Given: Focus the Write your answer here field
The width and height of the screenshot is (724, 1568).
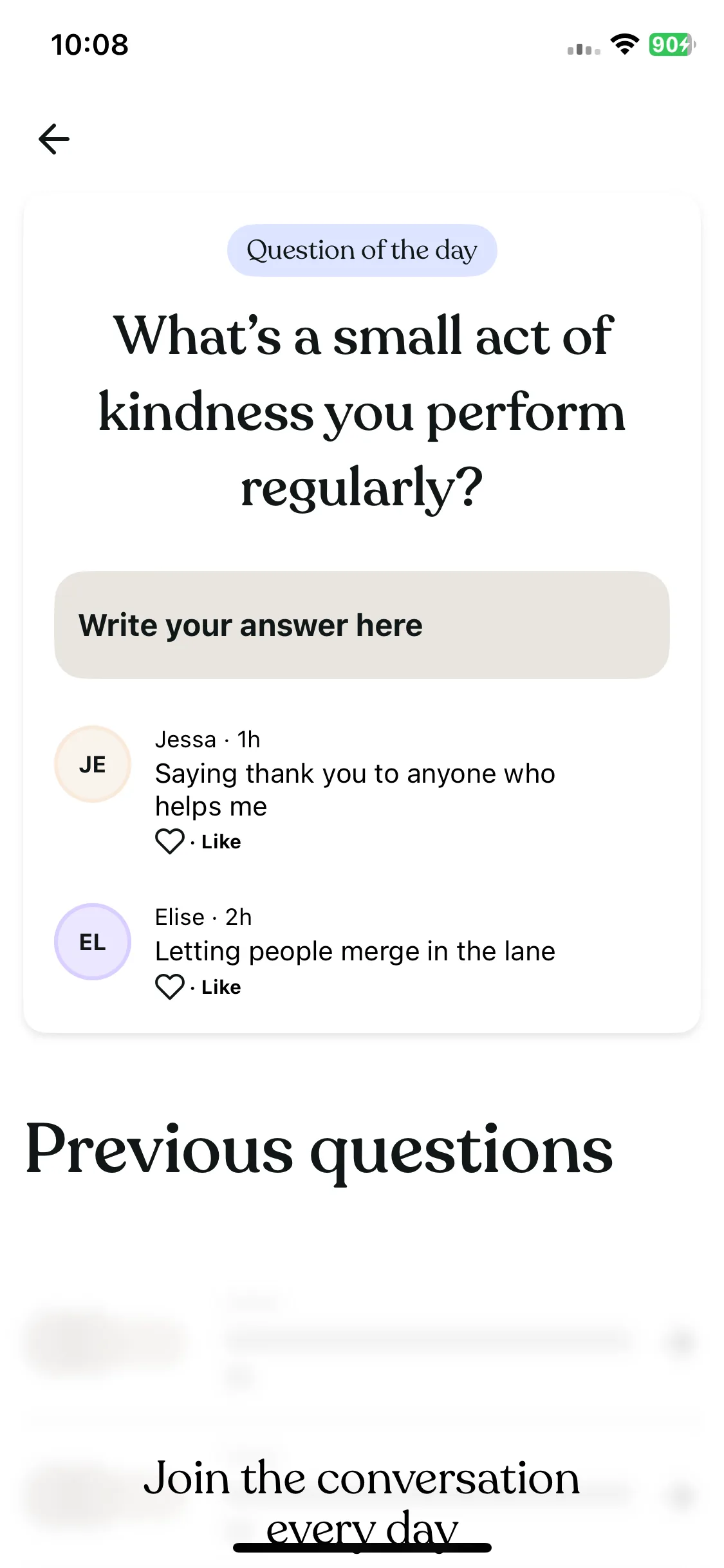Looking at the screenshot, I should [x=362, y=625].
